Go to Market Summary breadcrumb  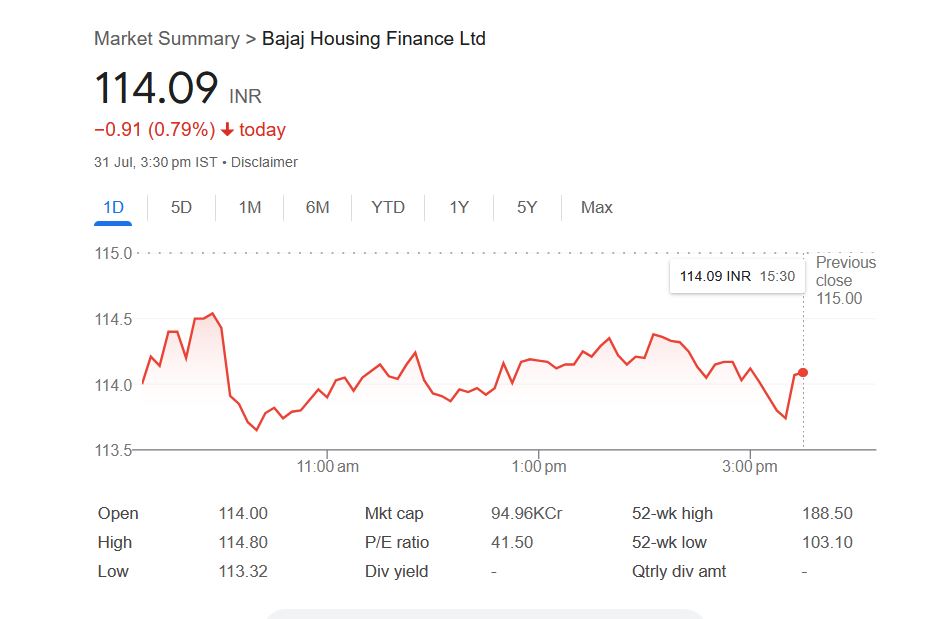(167, 39)
